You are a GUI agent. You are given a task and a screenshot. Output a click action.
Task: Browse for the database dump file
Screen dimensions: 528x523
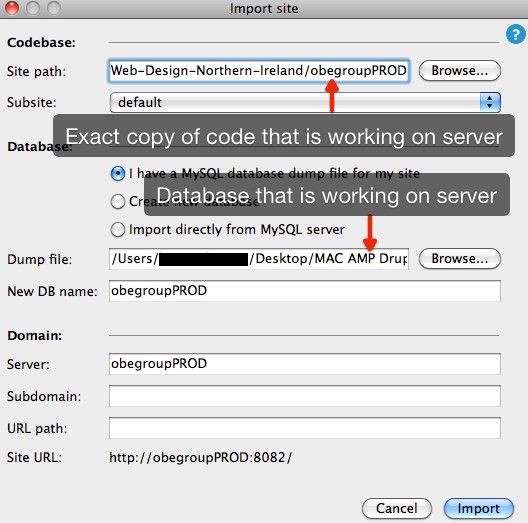(460, 259)
